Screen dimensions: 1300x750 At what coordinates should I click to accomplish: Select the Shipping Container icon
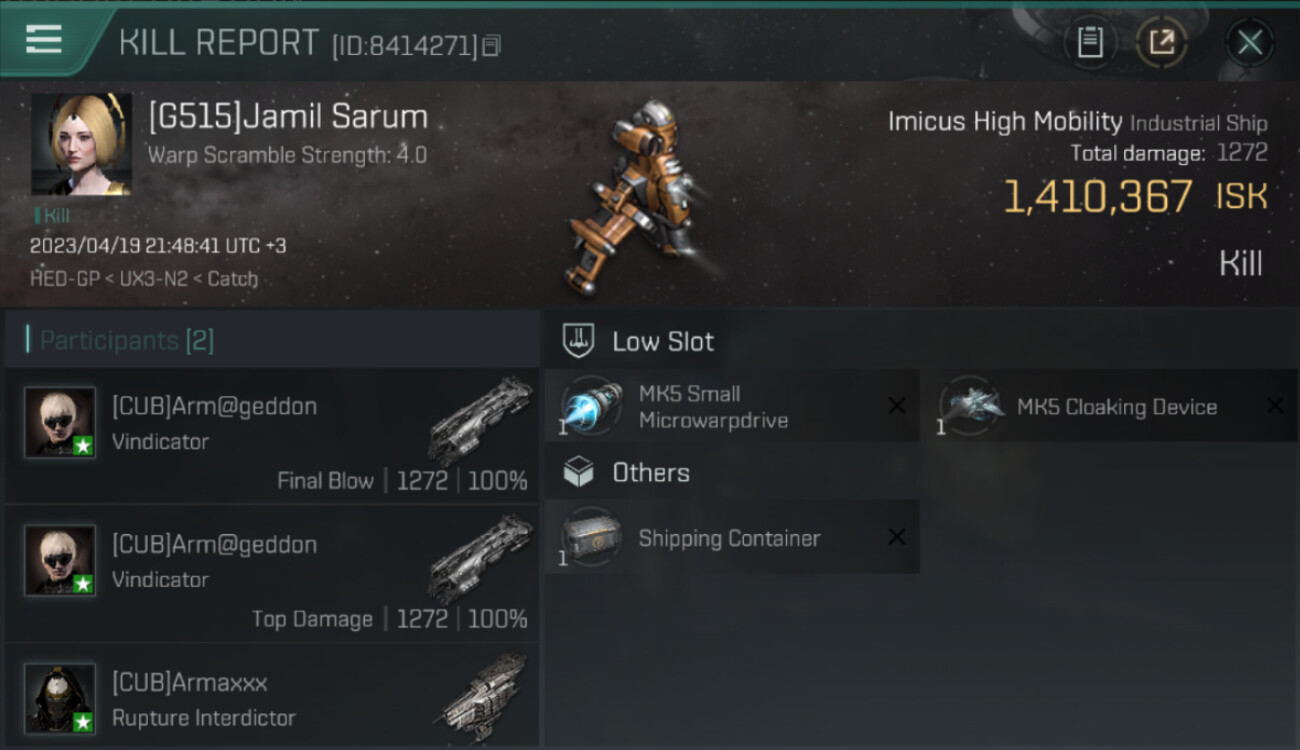[x=591, y=537]
